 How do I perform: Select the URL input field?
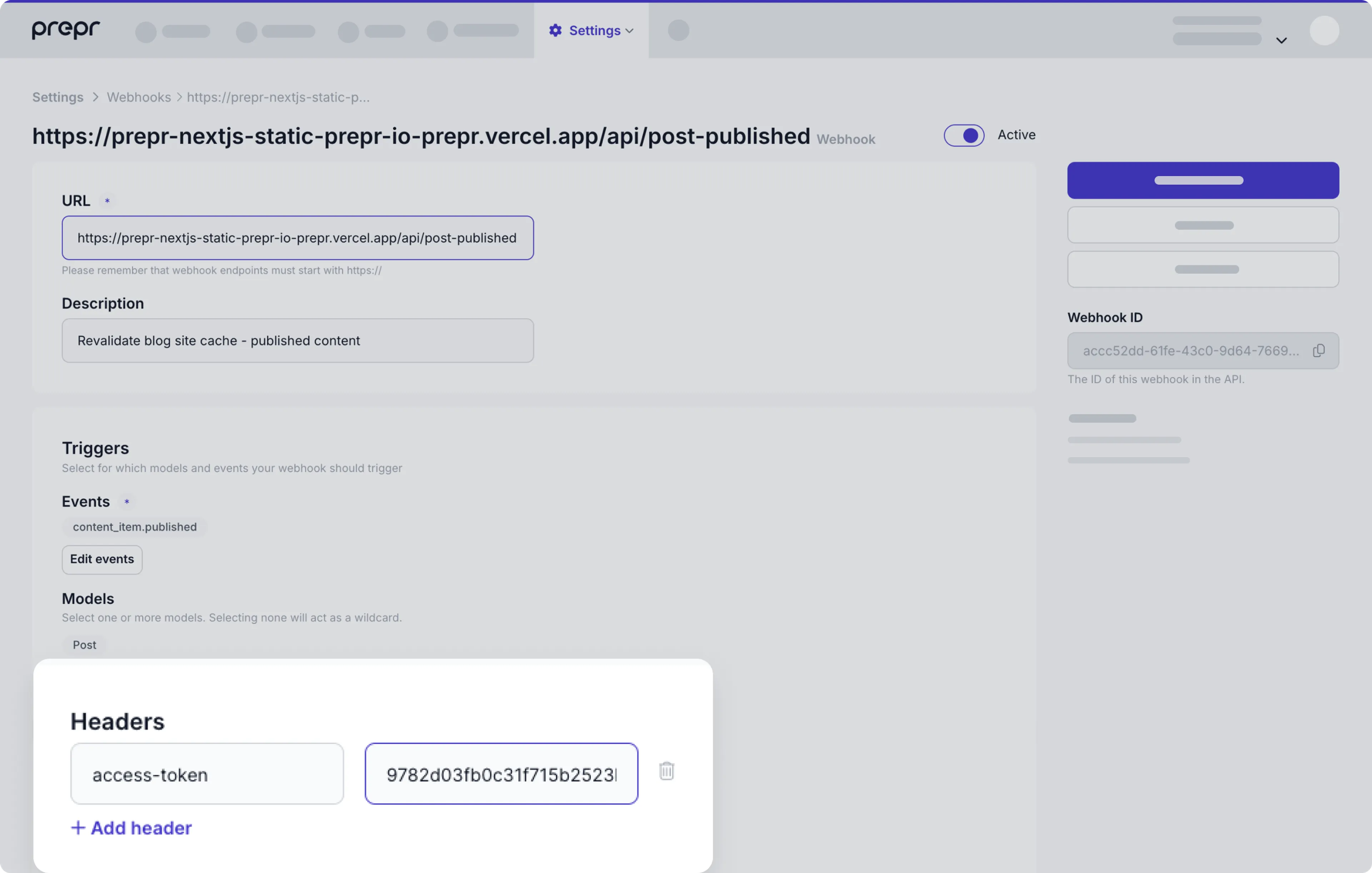tap(297, 238)
